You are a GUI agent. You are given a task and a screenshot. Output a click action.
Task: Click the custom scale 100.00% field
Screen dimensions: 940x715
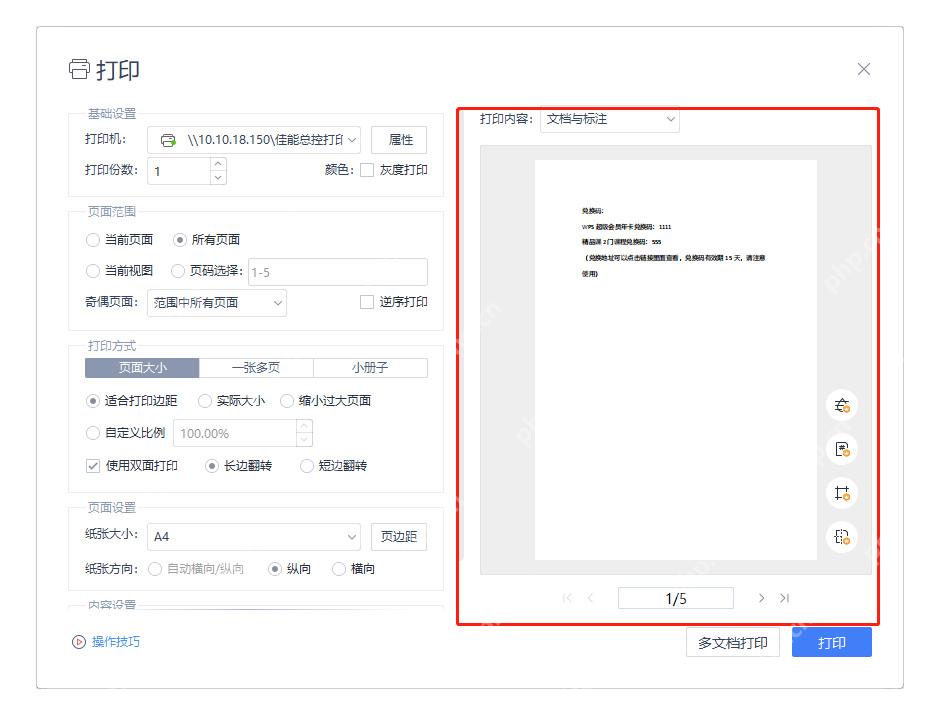[x=235, y=433]
